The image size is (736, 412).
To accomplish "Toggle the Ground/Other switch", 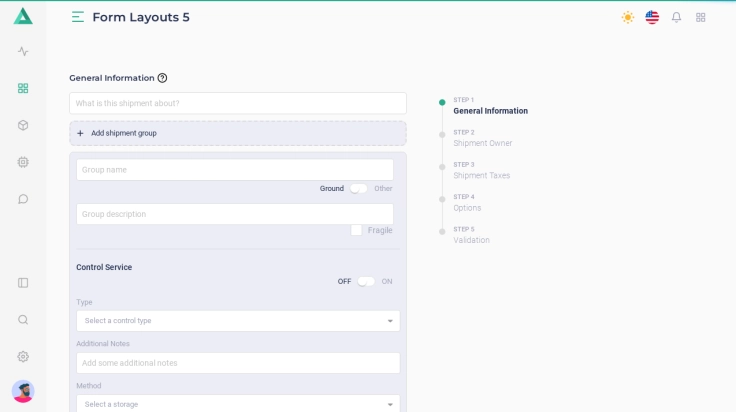I will pyautogui.click(x=358, y=188).
